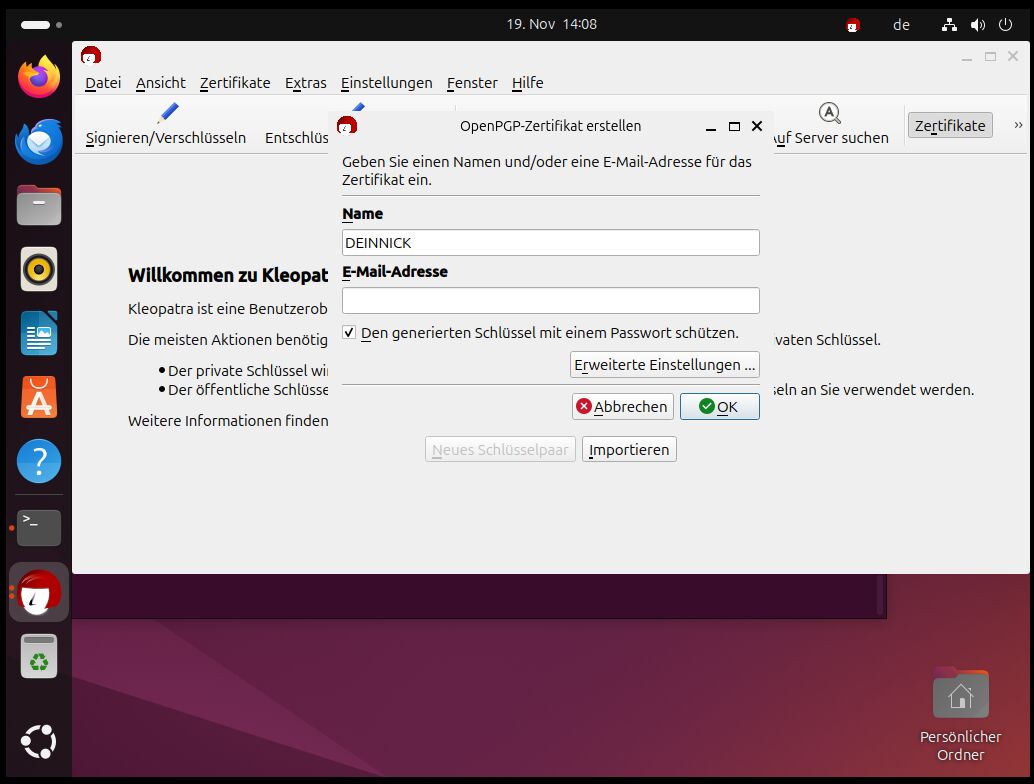Open Ubuntu App Center dock icon

click(39, 398)
